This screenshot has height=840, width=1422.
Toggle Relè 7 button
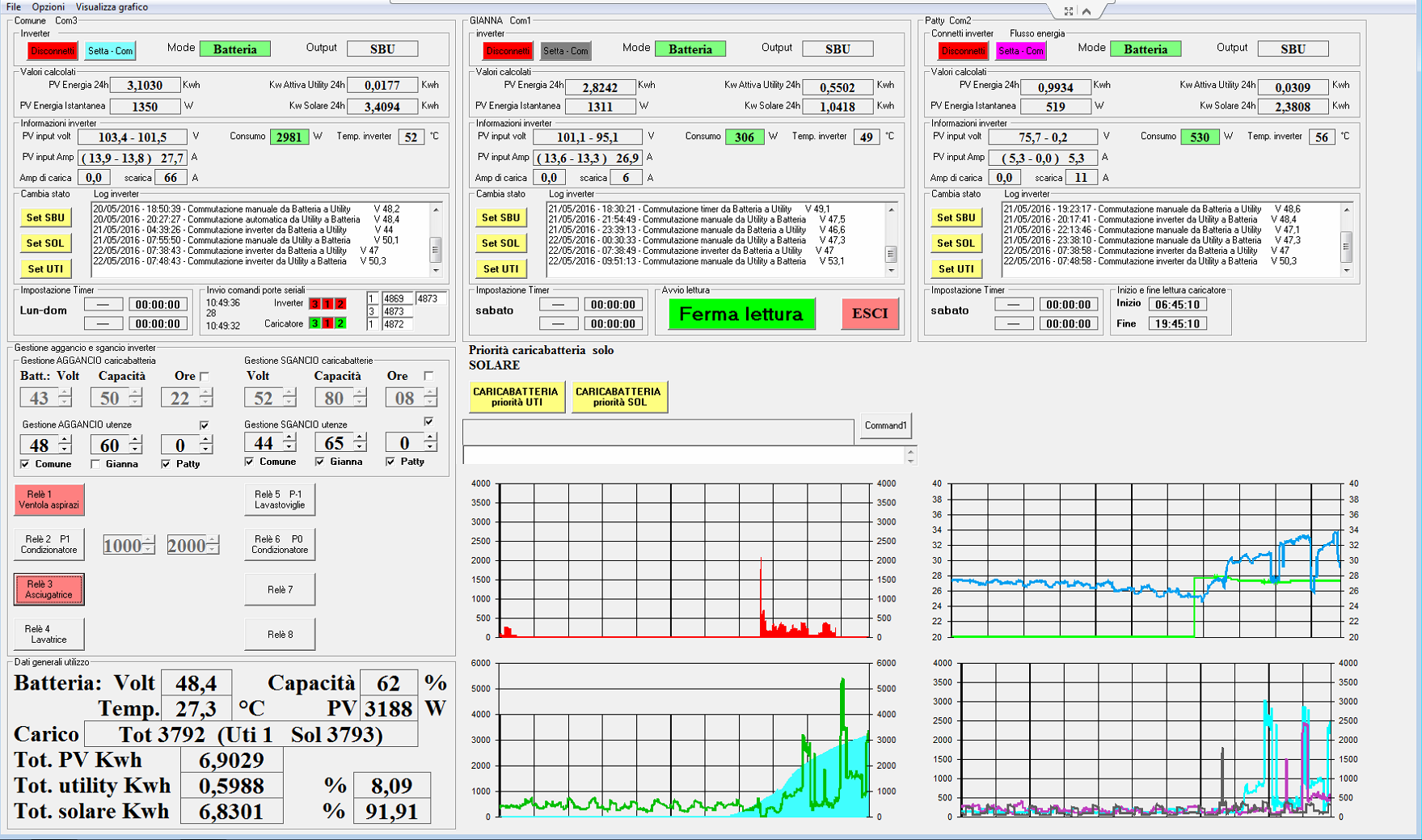coord(280,589)
